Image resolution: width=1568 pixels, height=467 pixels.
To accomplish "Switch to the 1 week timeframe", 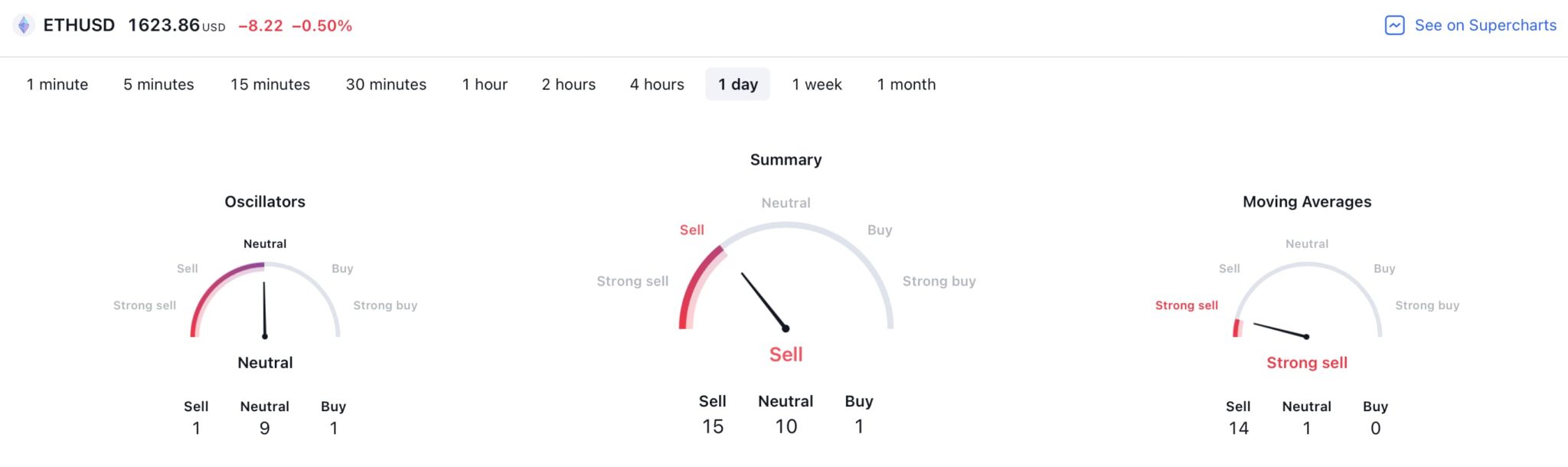I will pos(817,84).
